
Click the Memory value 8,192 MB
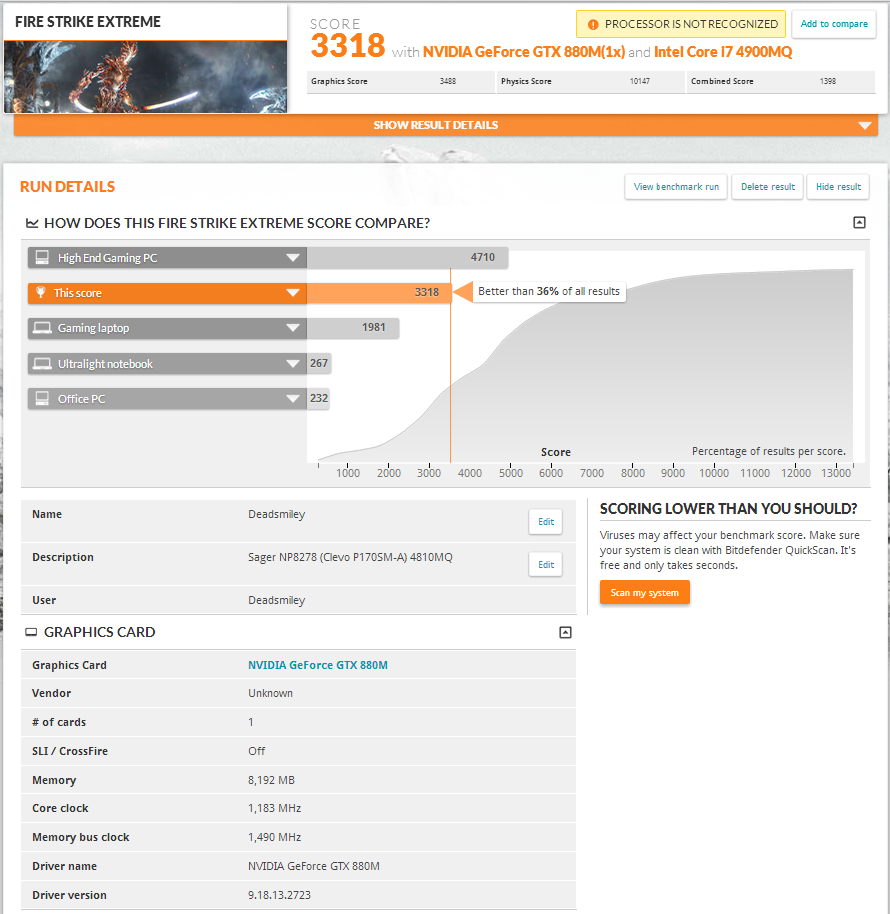click(272, 780)
